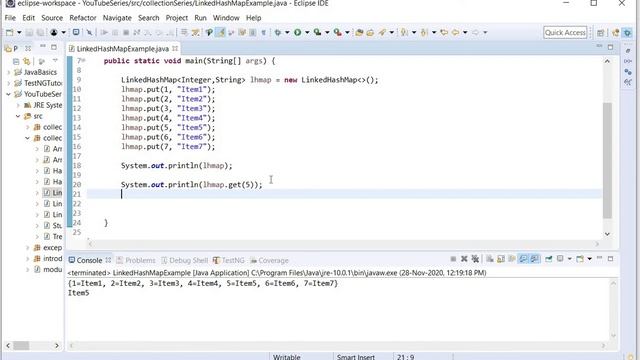Click the Back navigation arrow
640x360 pixels.
(x=455, y=32)
